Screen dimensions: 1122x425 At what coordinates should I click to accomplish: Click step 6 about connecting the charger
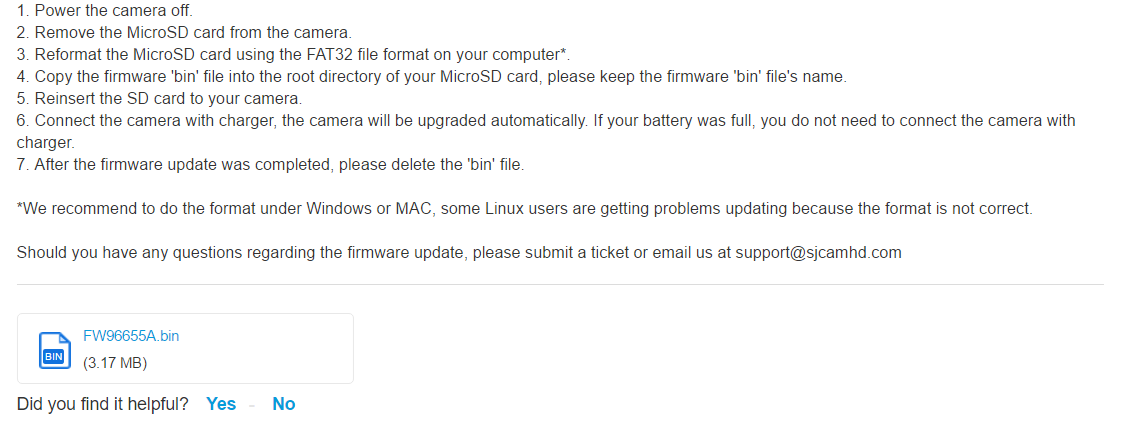pyautogui.click(x=545, y=120)
